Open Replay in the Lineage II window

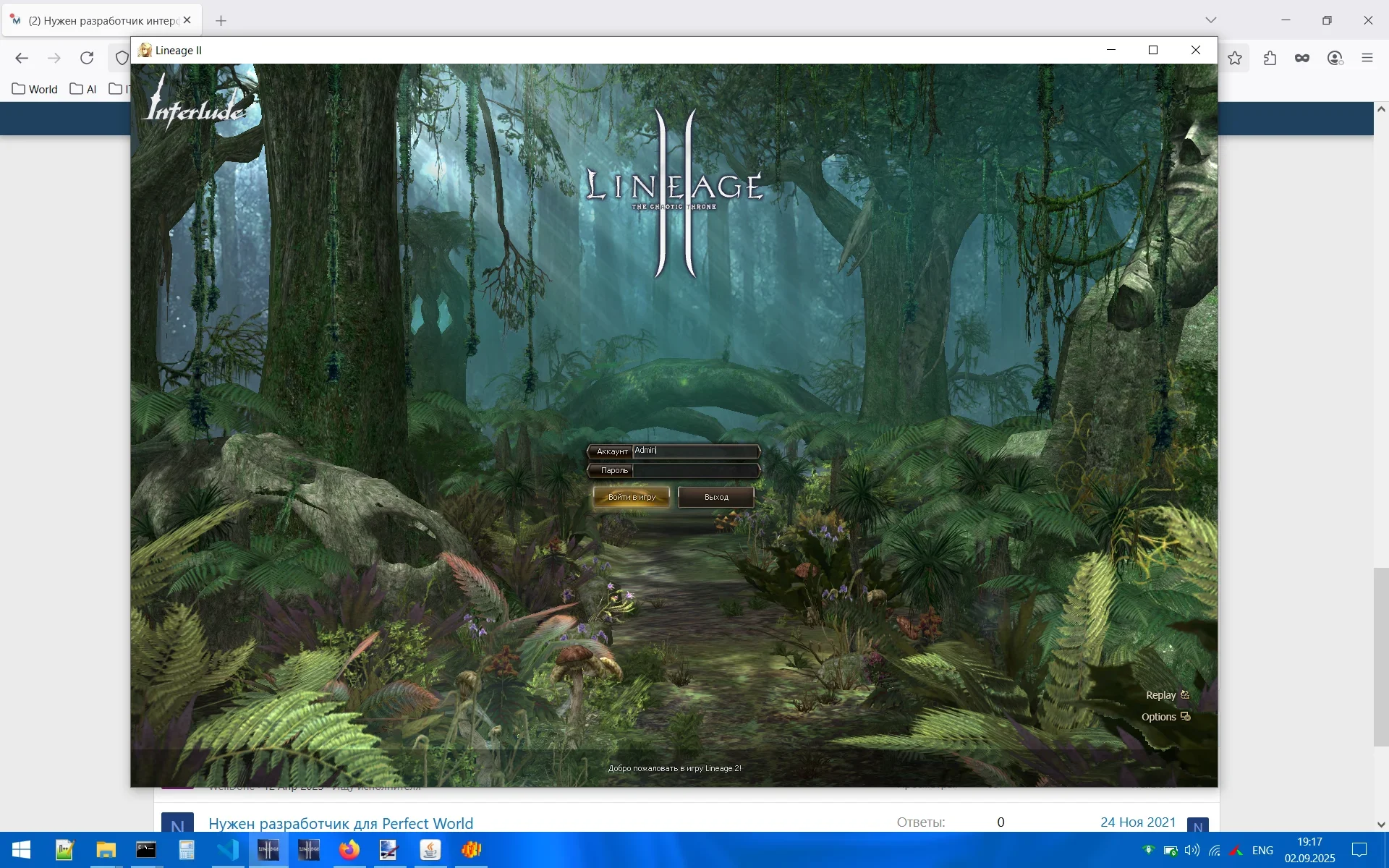point(1160,695)
